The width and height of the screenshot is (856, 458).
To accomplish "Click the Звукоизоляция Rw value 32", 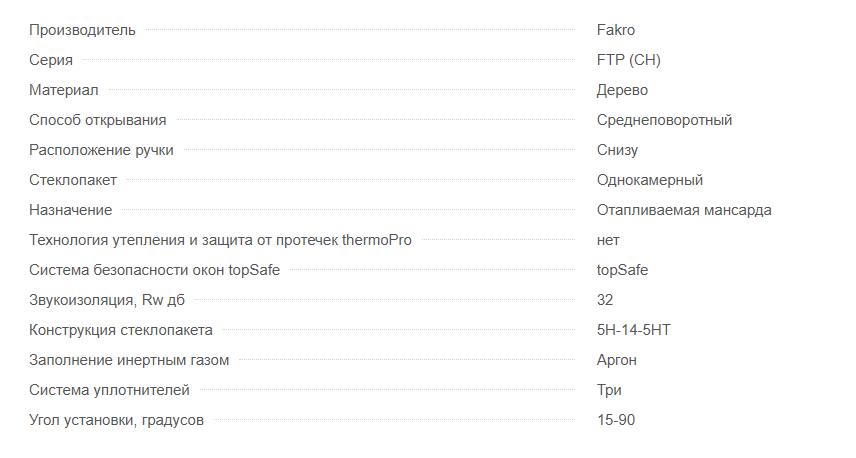I will 605,300.
